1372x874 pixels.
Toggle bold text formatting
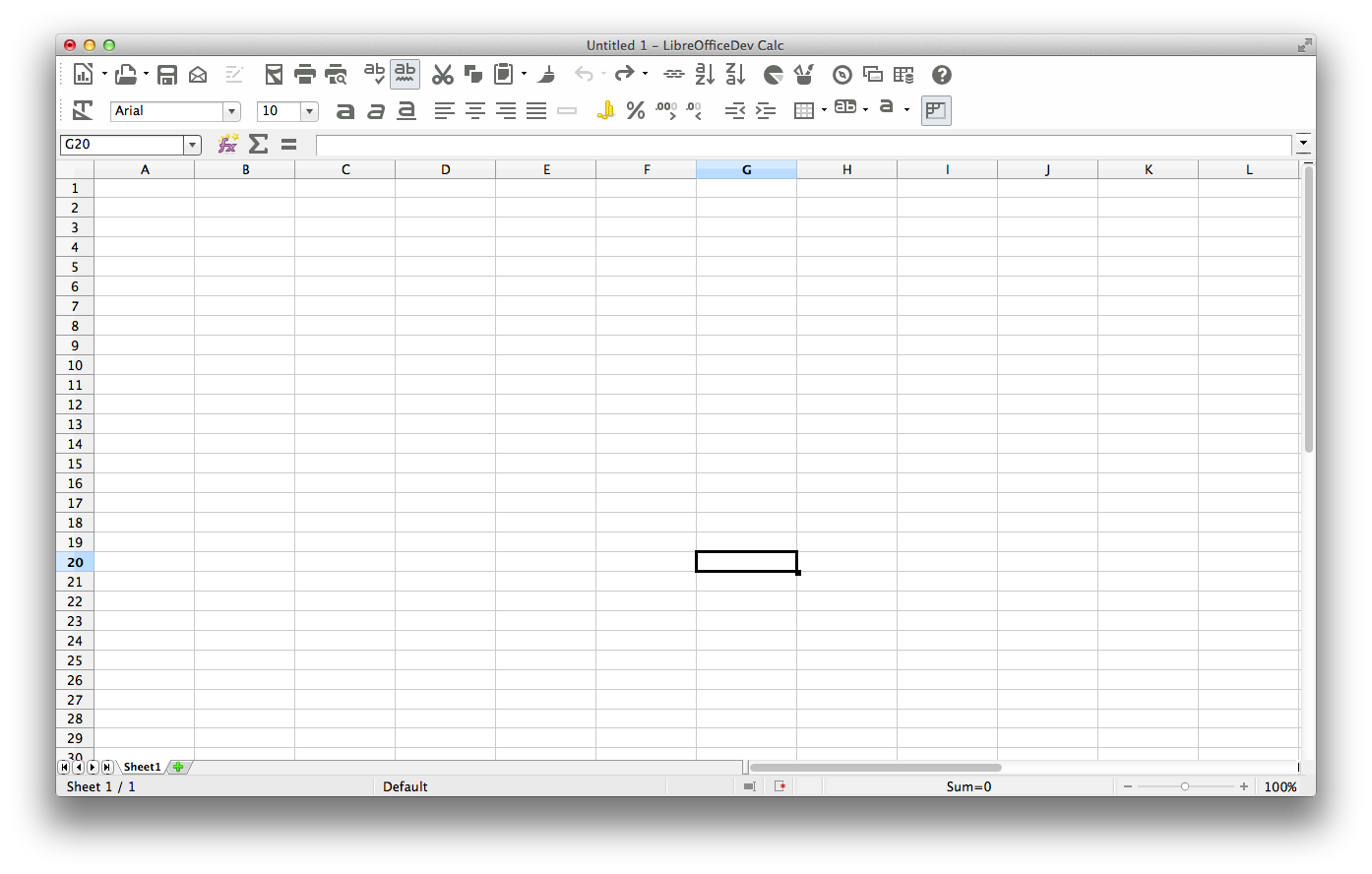tap(344, 111)
